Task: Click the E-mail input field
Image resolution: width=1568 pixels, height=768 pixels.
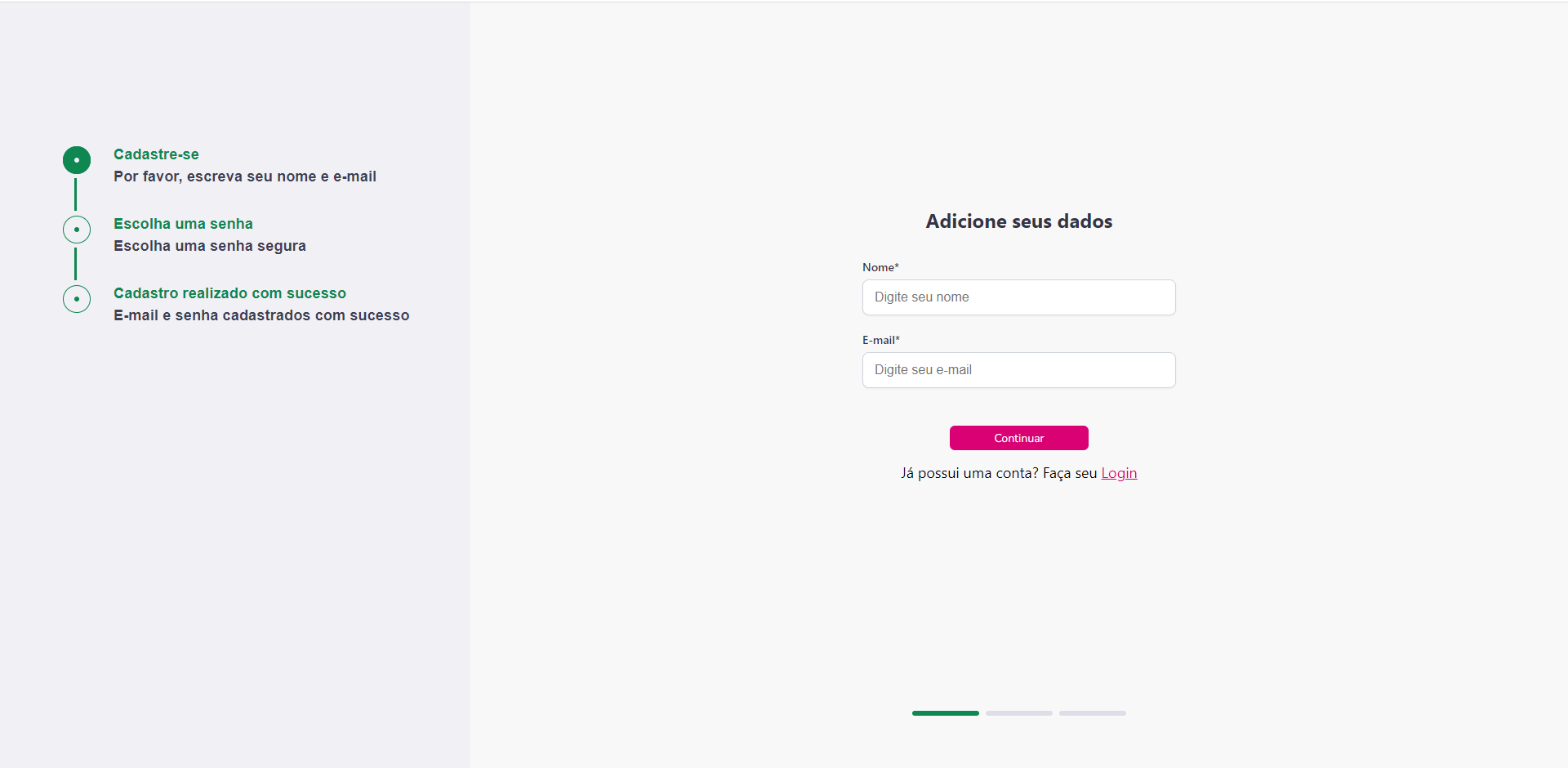Action: point(1018,370)
